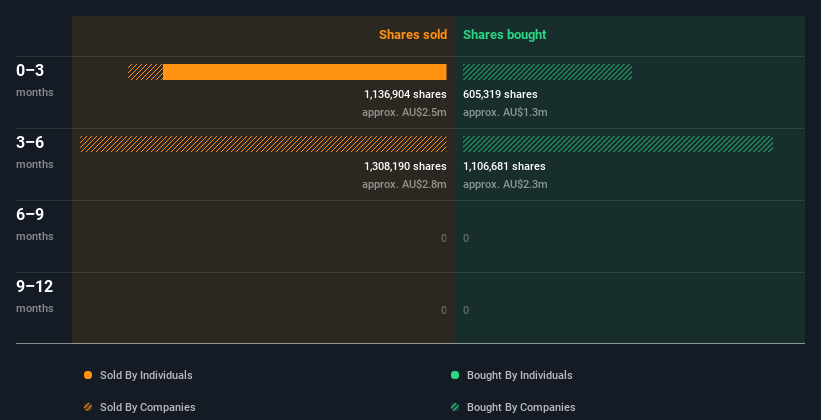The width and height of the screenshot is (821, 420).
Task: Click the orange Sold By Individuals legend dot
Action: [x=88, y=375]
